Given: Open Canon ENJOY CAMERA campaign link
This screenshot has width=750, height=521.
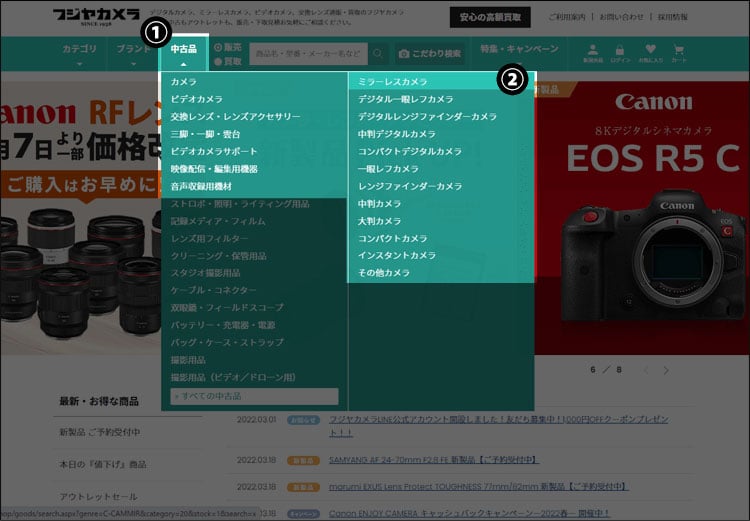Looking at the screenshot, I should [x=469, y=514].
